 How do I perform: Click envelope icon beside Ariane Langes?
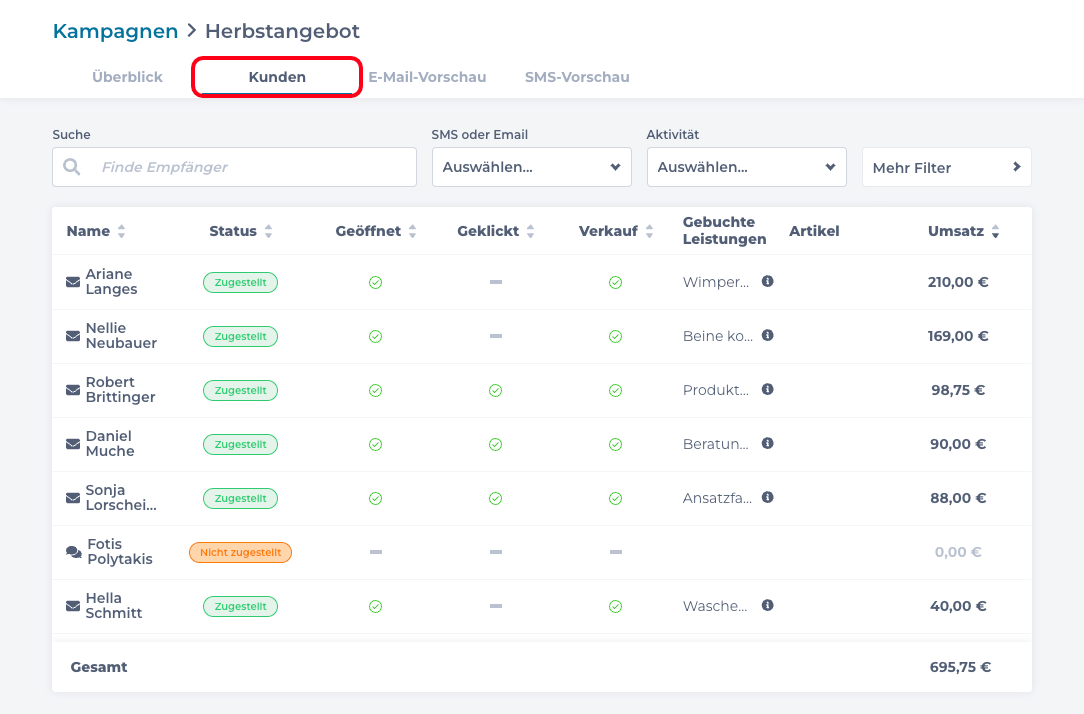pyautogui.click(x=73, y=282)
